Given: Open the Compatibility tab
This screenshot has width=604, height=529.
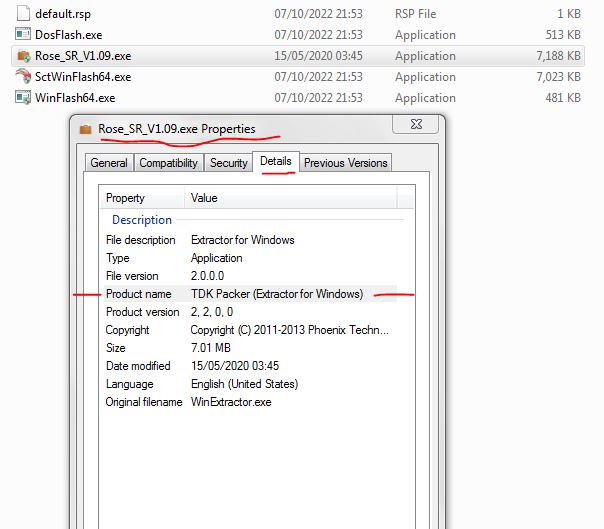Looking at the screenshot, I should 168,163.
